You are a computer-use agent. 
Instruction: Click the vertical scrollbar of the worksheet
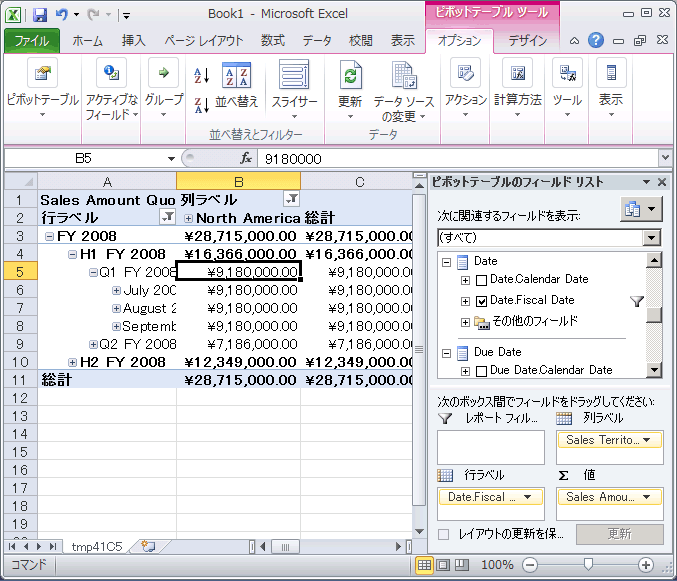pos(419,350)
